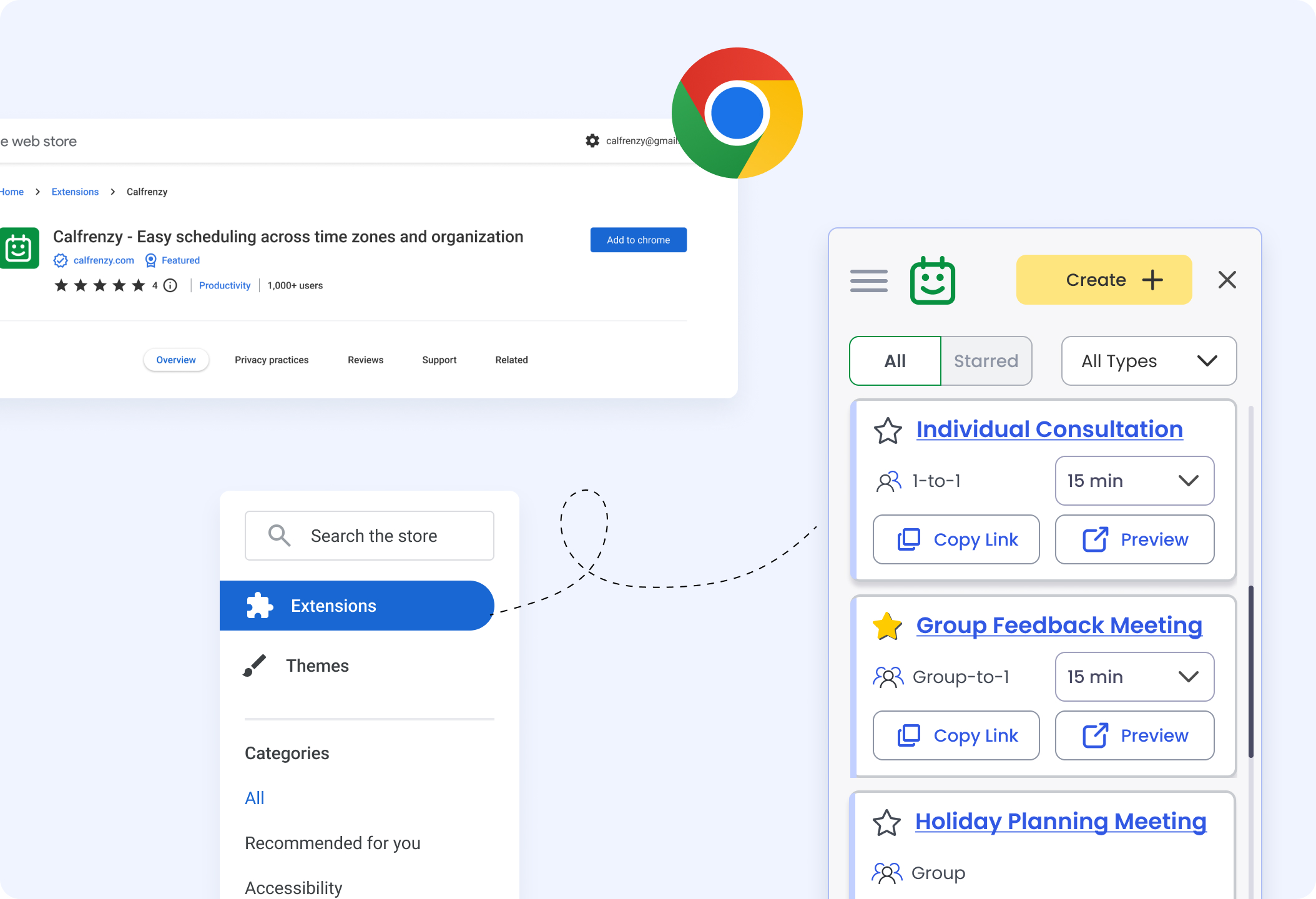This screenshot has width=1316, height=899.
Task: Preview the Individual Consultation meeting
Action: 1134,539
